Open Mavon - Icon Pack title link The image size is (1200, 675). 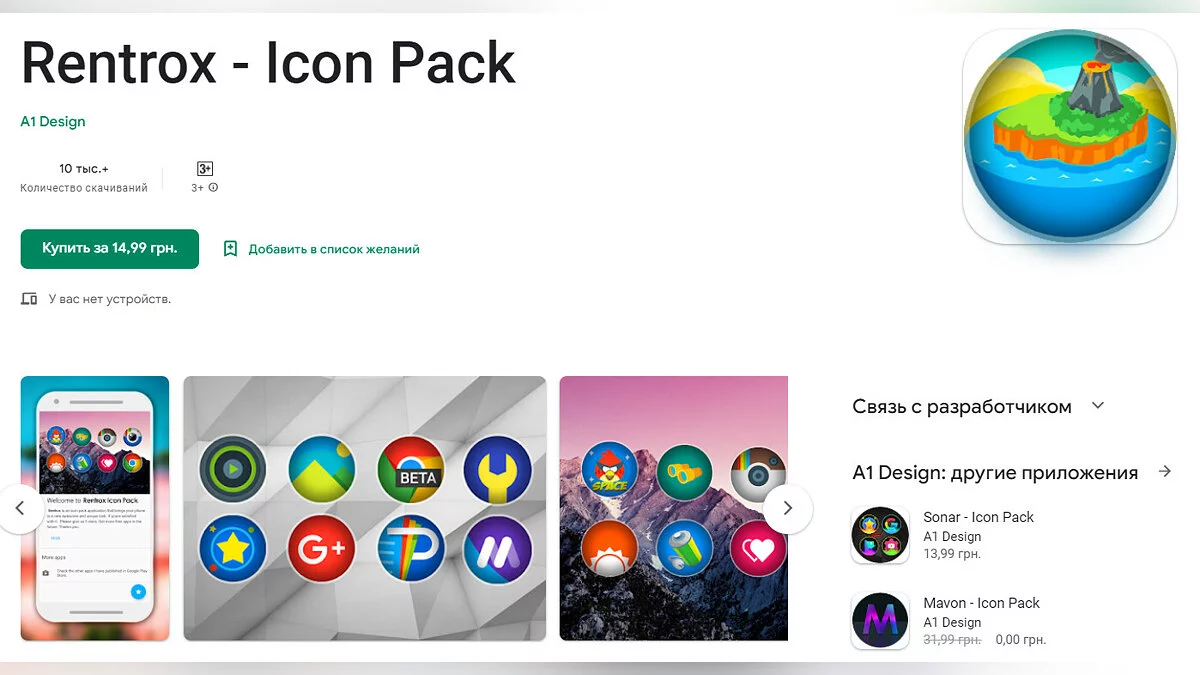(x=982, y=603)
